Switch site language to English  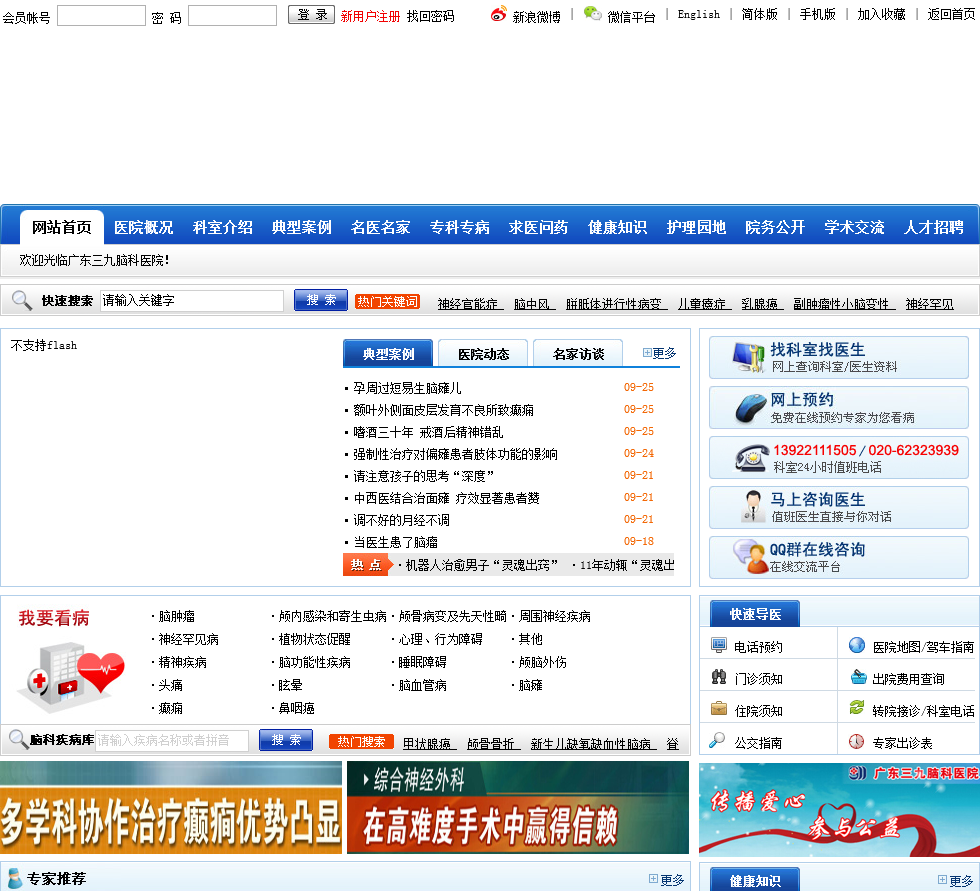698,14
